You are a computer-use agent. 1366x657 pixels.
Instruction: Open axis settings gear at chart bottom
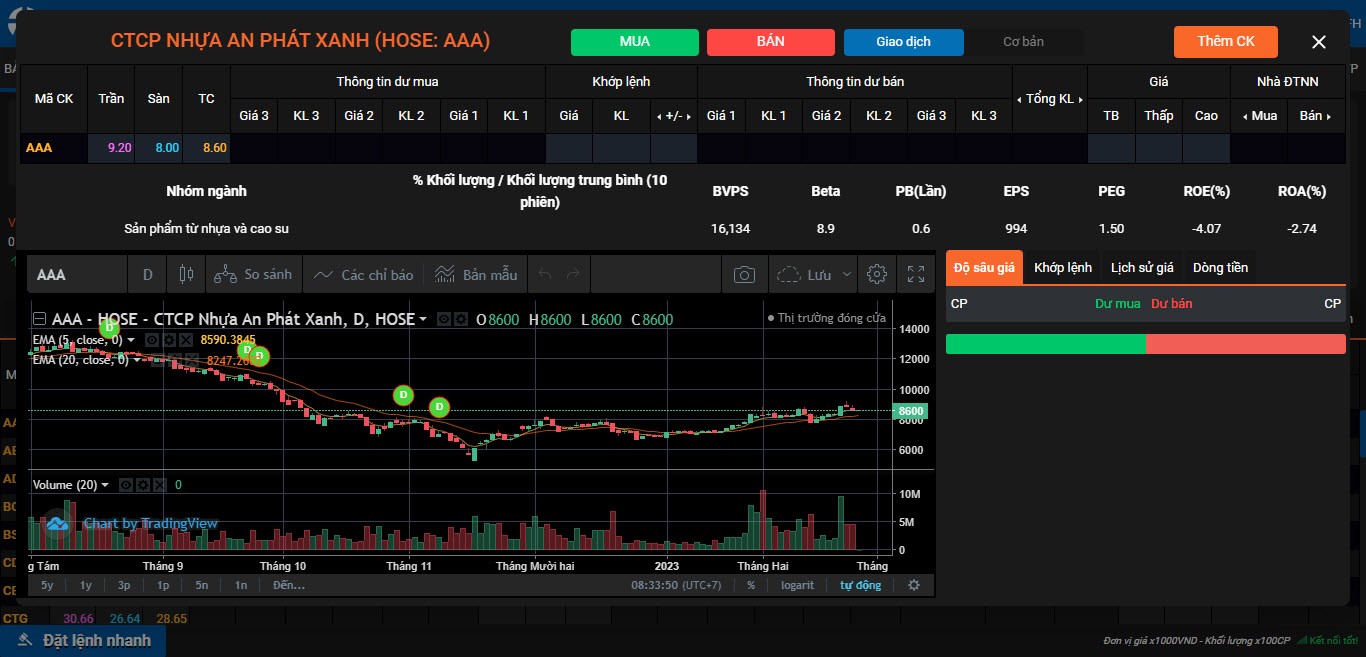[x=913, y=585]
